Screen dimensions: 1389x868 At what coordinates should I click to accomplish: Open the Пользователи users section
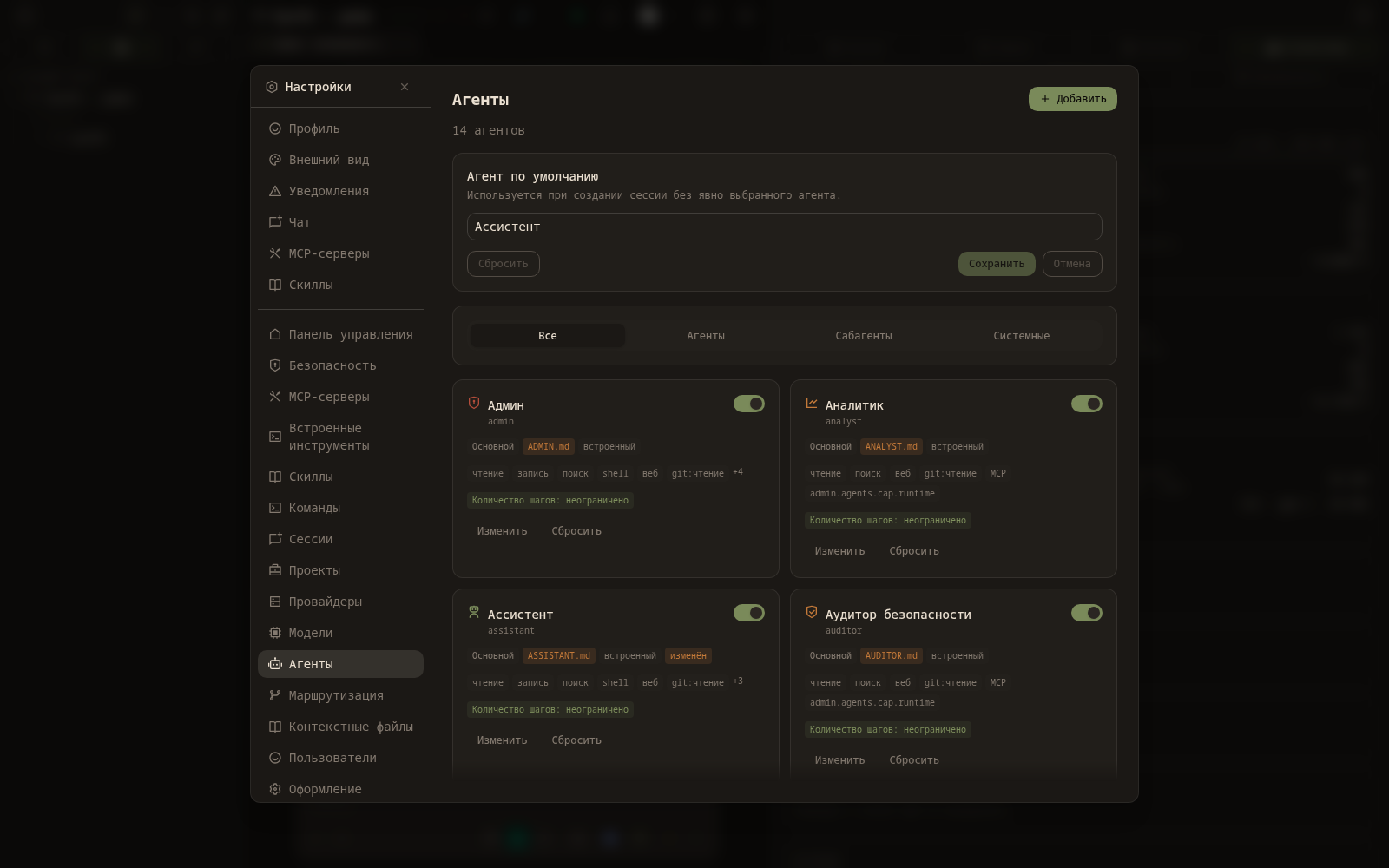point(340,758)
